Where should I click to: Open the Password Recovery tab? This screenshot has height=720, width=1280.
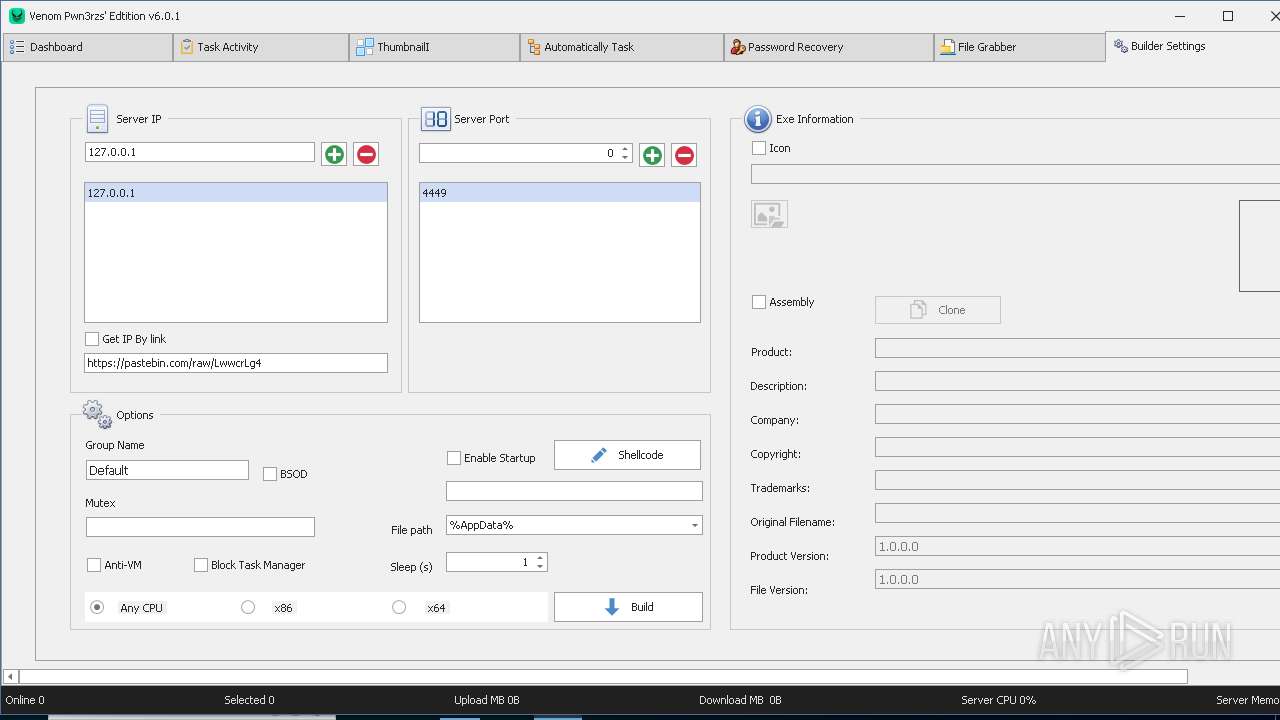829,47
